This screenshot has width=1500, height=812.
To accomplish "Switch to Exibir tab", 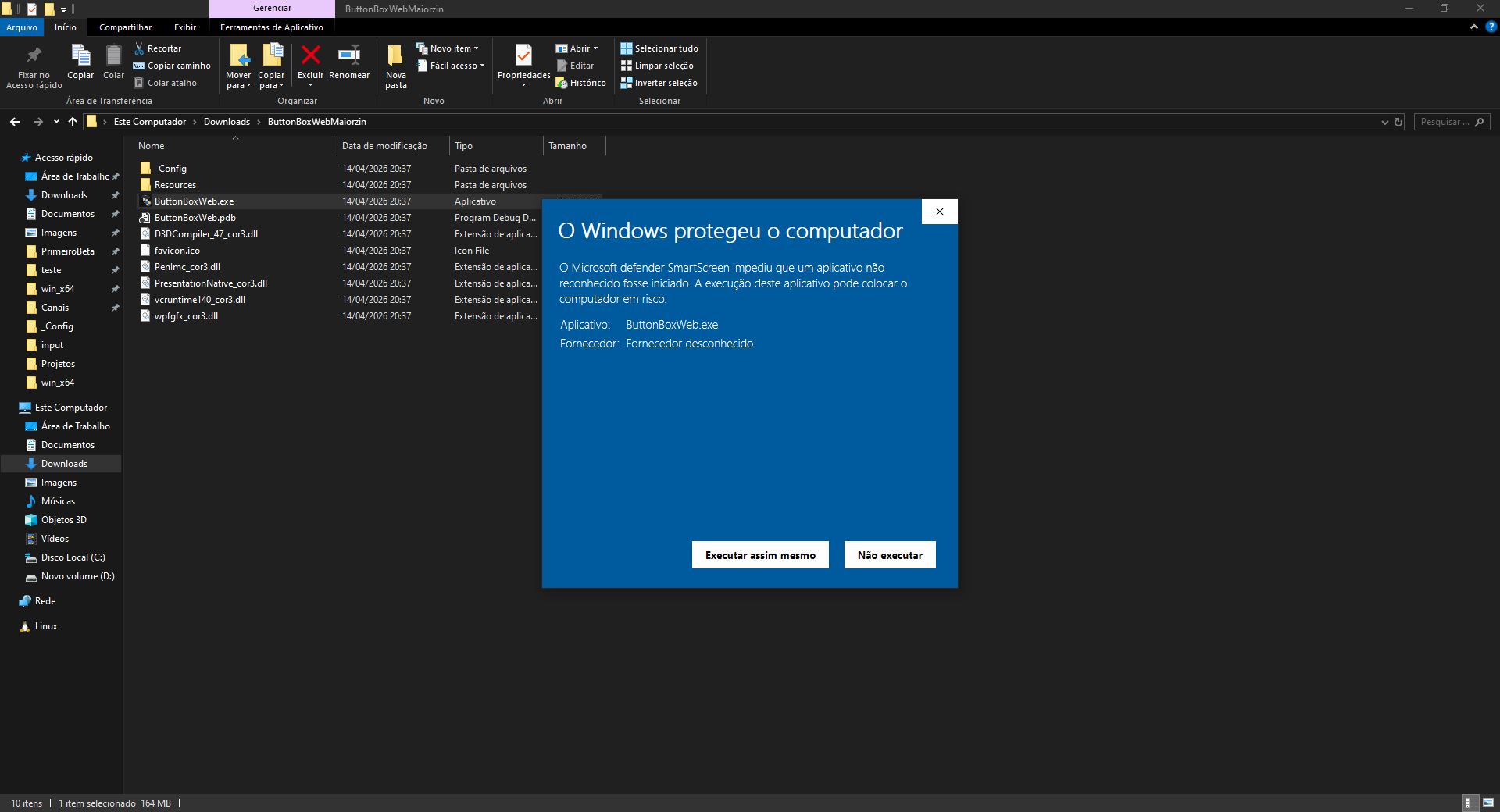I will (185, 27).
